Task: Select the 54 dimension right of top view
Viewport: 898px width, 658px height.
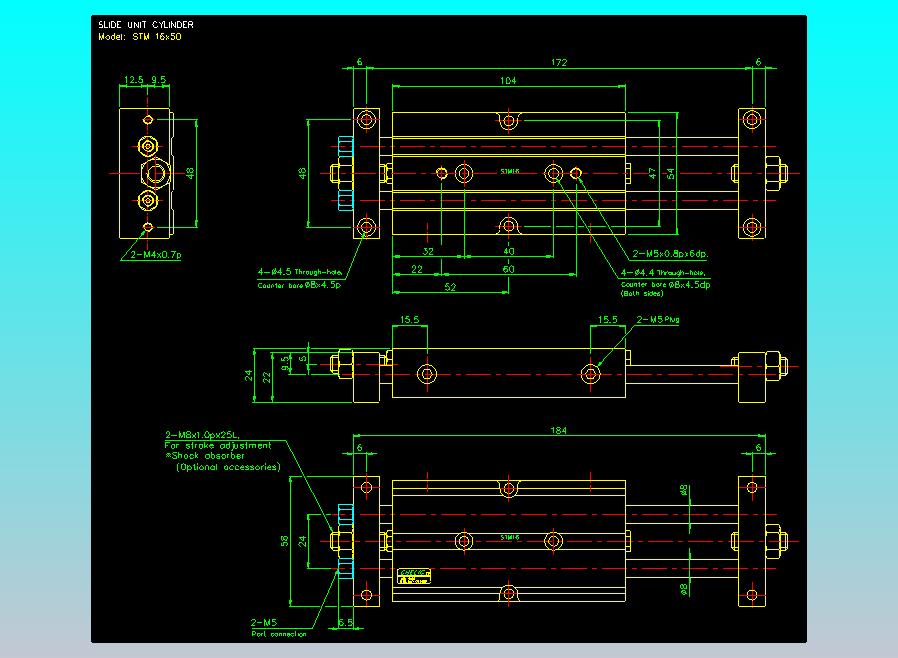Action: point(671,173)
